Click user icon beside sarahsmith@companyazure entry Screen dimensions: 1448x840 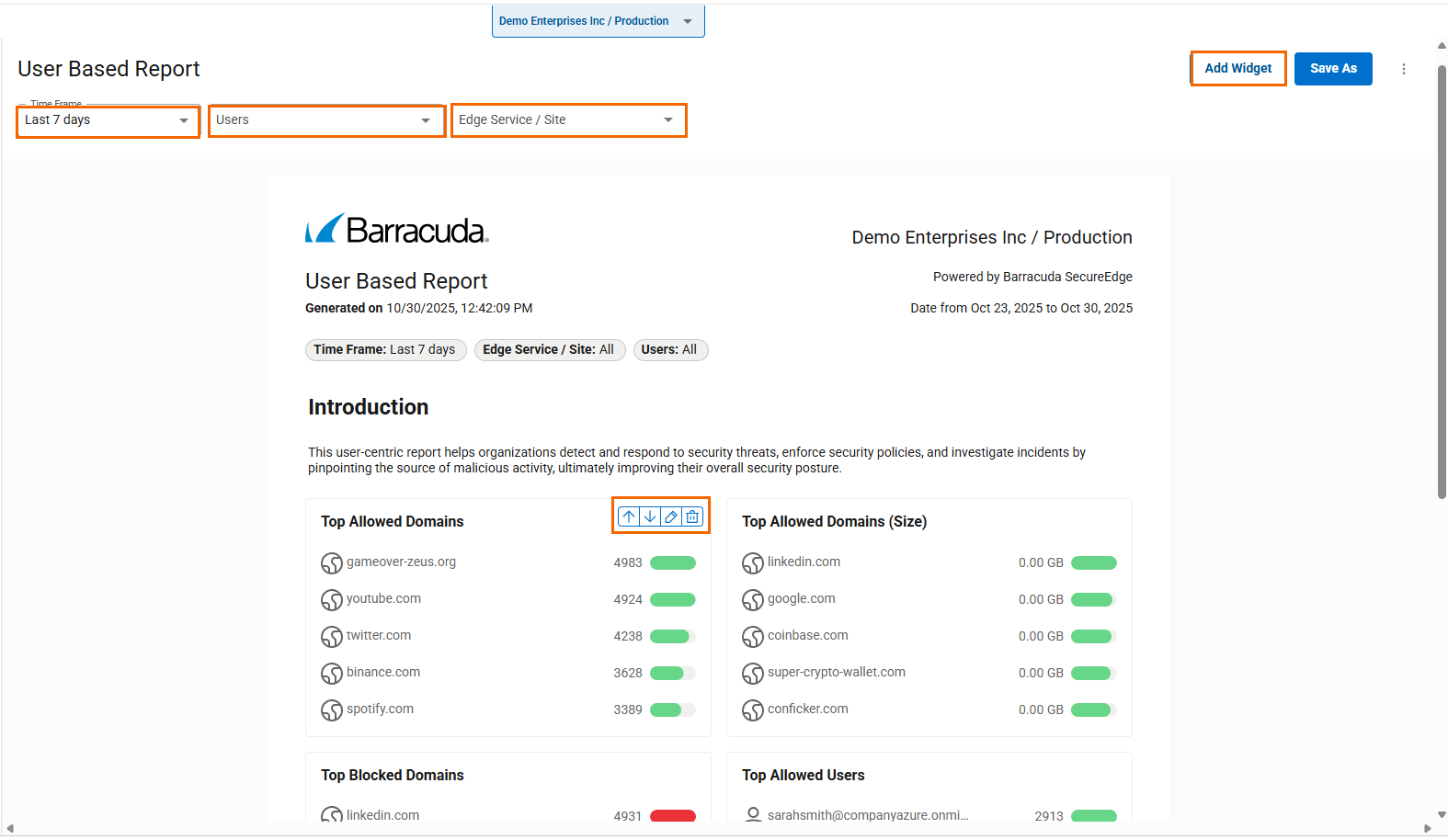click(x=753, y=815)
